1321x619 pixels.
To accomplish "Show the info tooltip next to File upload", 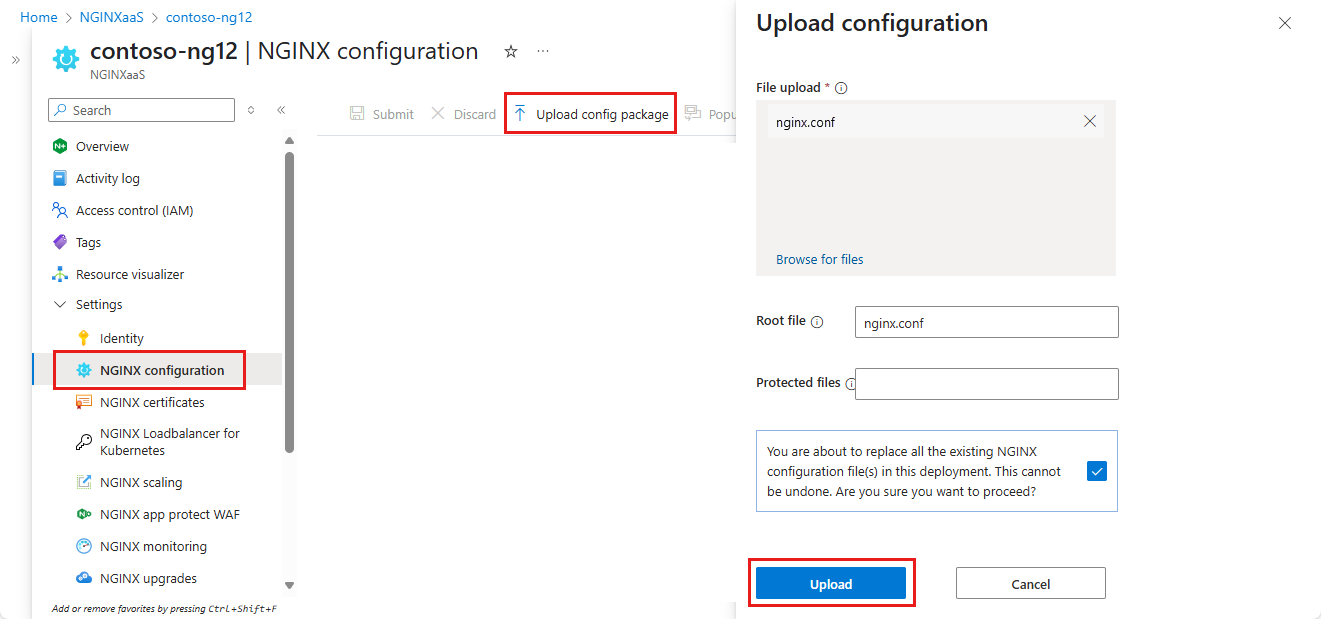I will click(x=841, y=88).
